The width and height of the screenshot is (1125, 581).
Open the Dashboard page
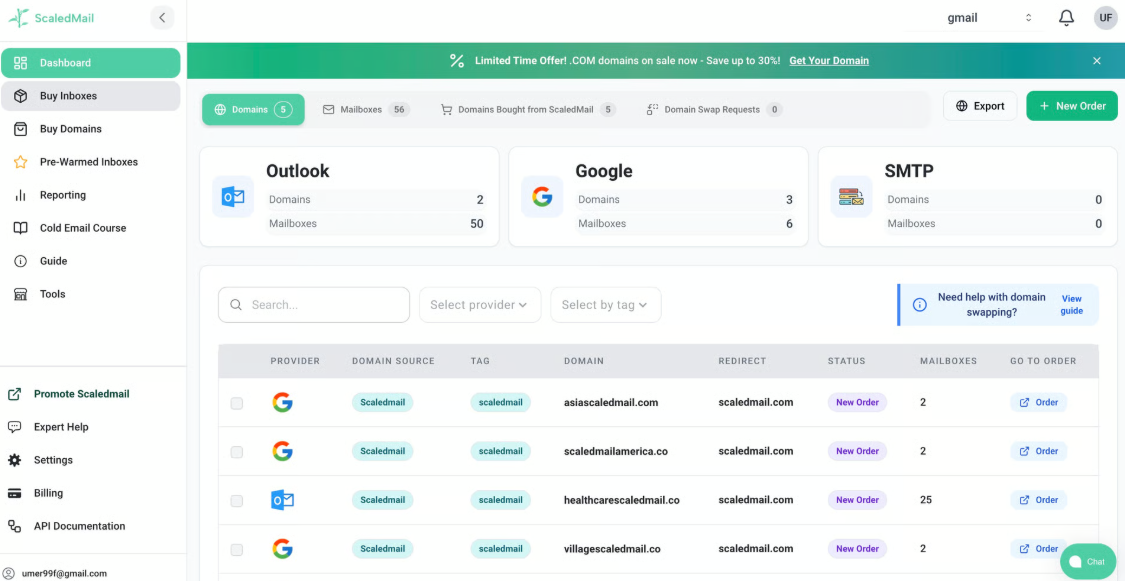[x=90, y=63]
